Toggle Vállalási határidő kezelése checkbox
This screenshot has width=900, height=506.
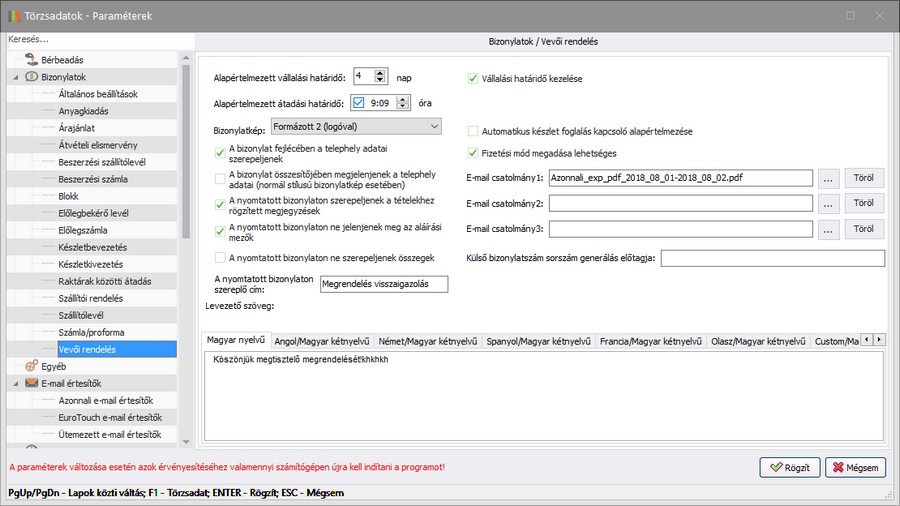click(x=474, y=77)
